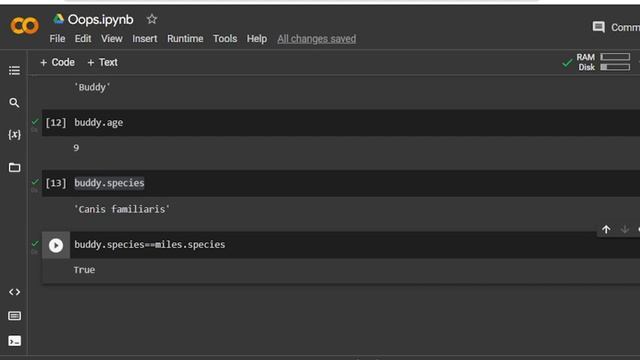Open the File menu
The image size is (640, 360).
point(57,39)
